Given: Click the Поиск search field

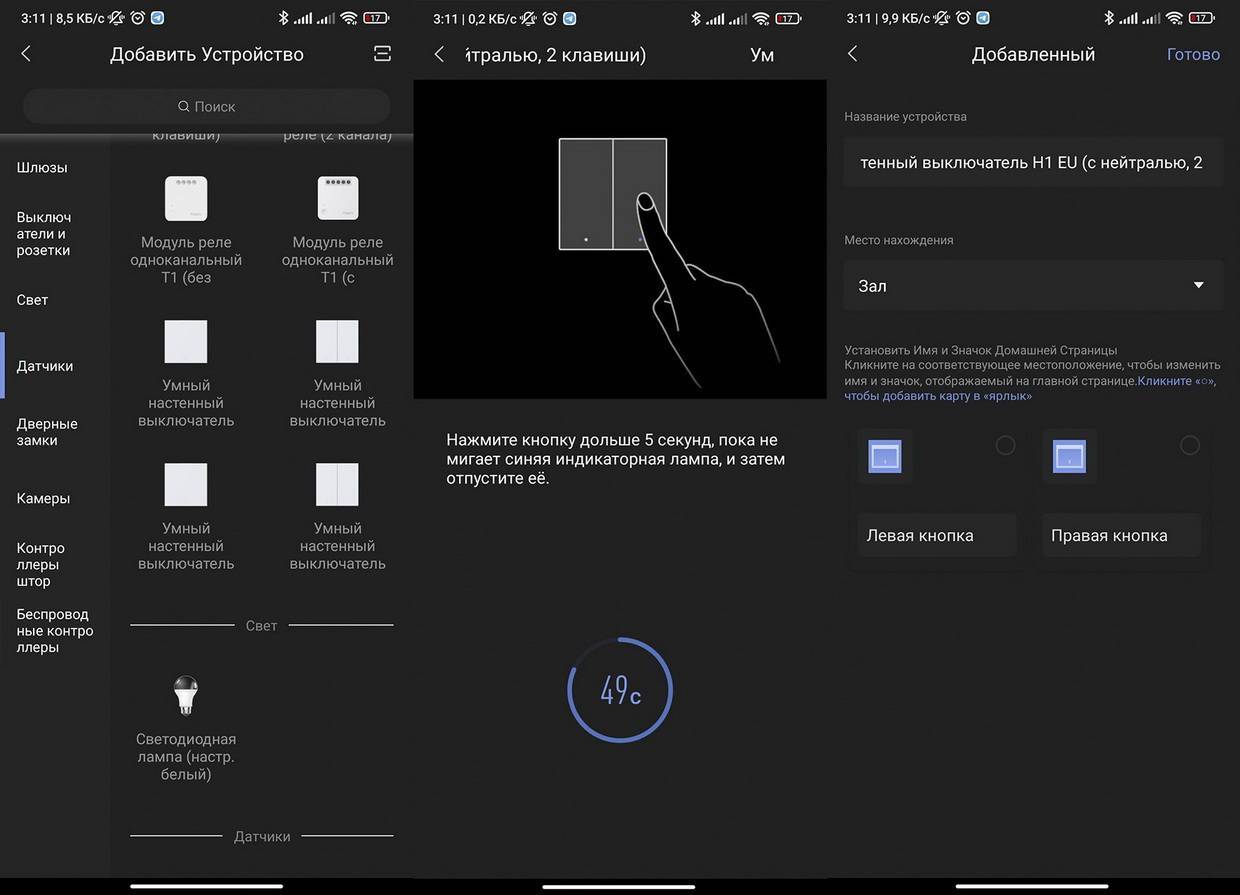Looking at the screenshot, I should (207, 106).
